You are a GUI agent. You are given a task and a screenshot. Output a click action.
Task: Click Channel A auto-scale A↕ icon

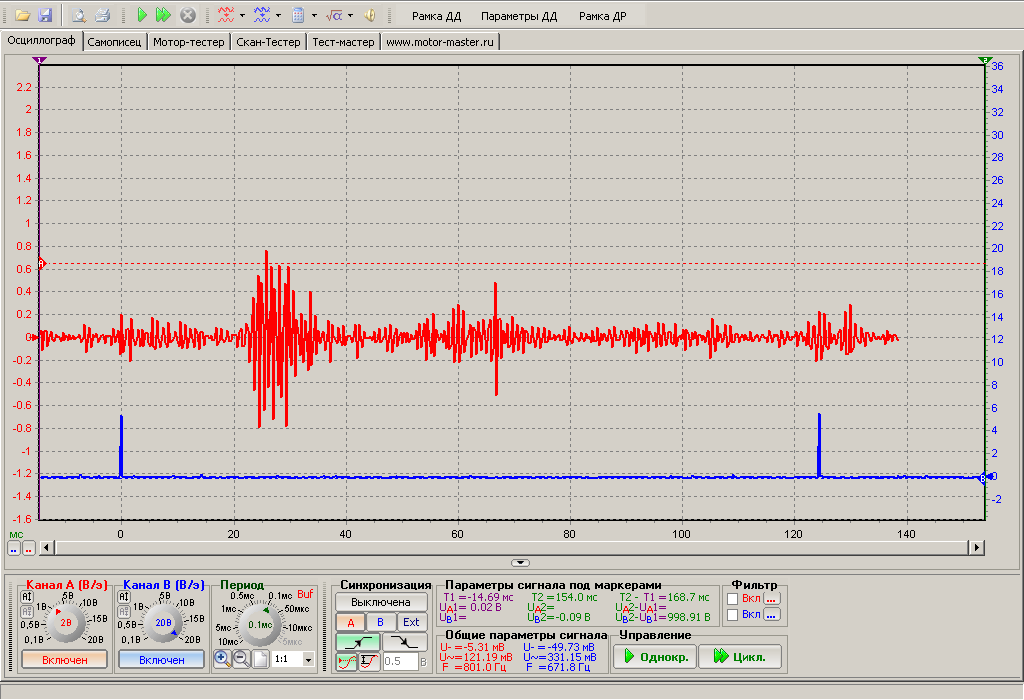(x=27, y=597)
